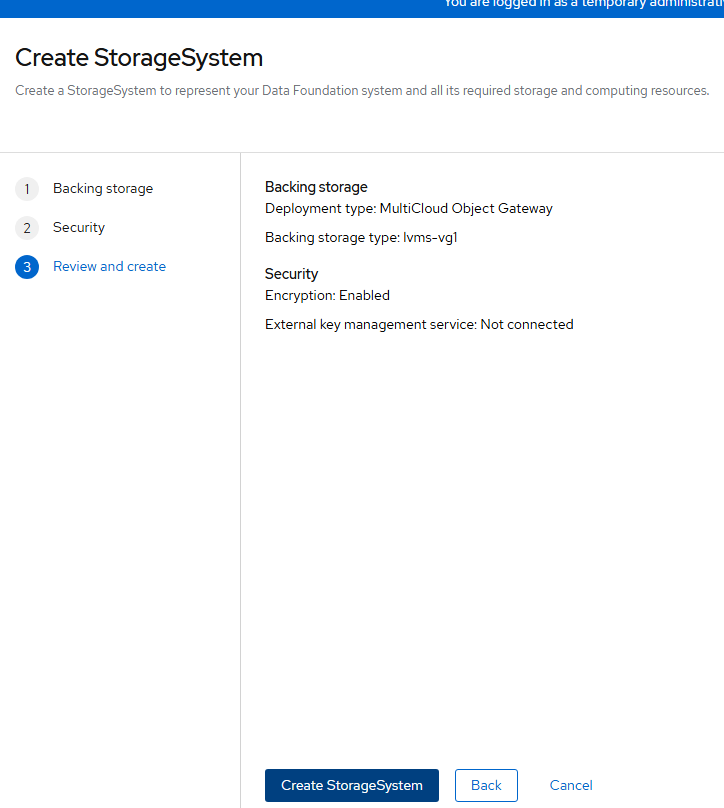Click the Backing storage review heading

316,186
